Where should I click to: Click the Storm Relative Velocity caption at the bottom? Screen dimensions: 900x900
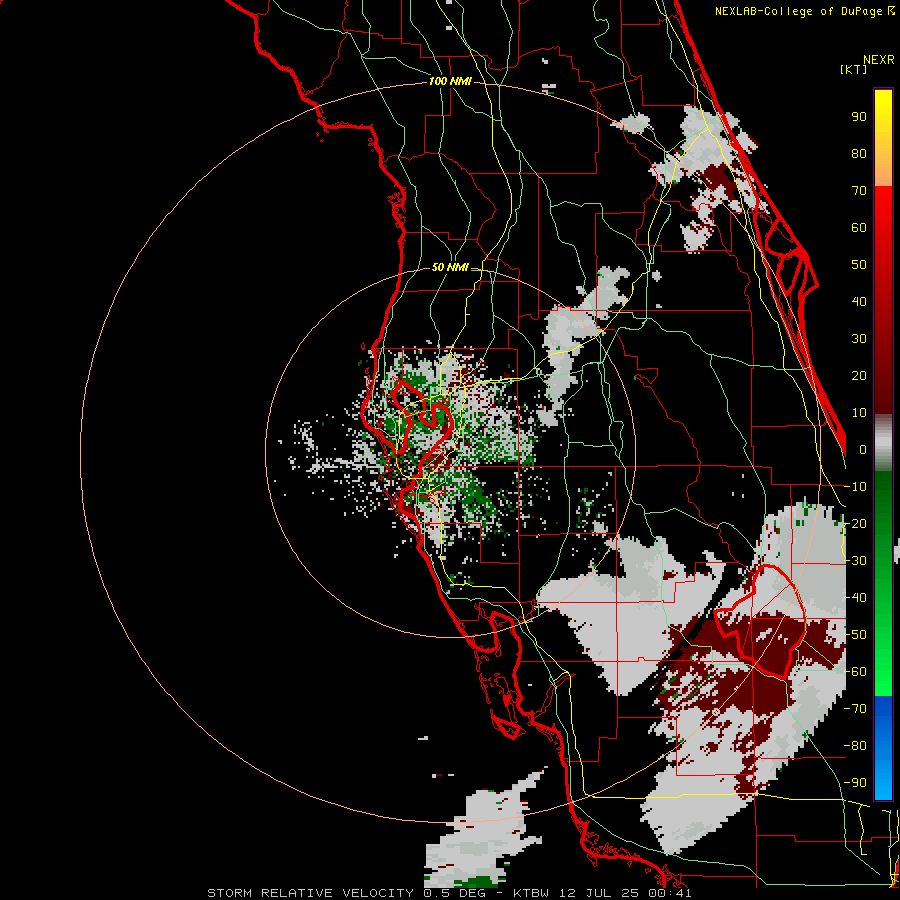449,893
